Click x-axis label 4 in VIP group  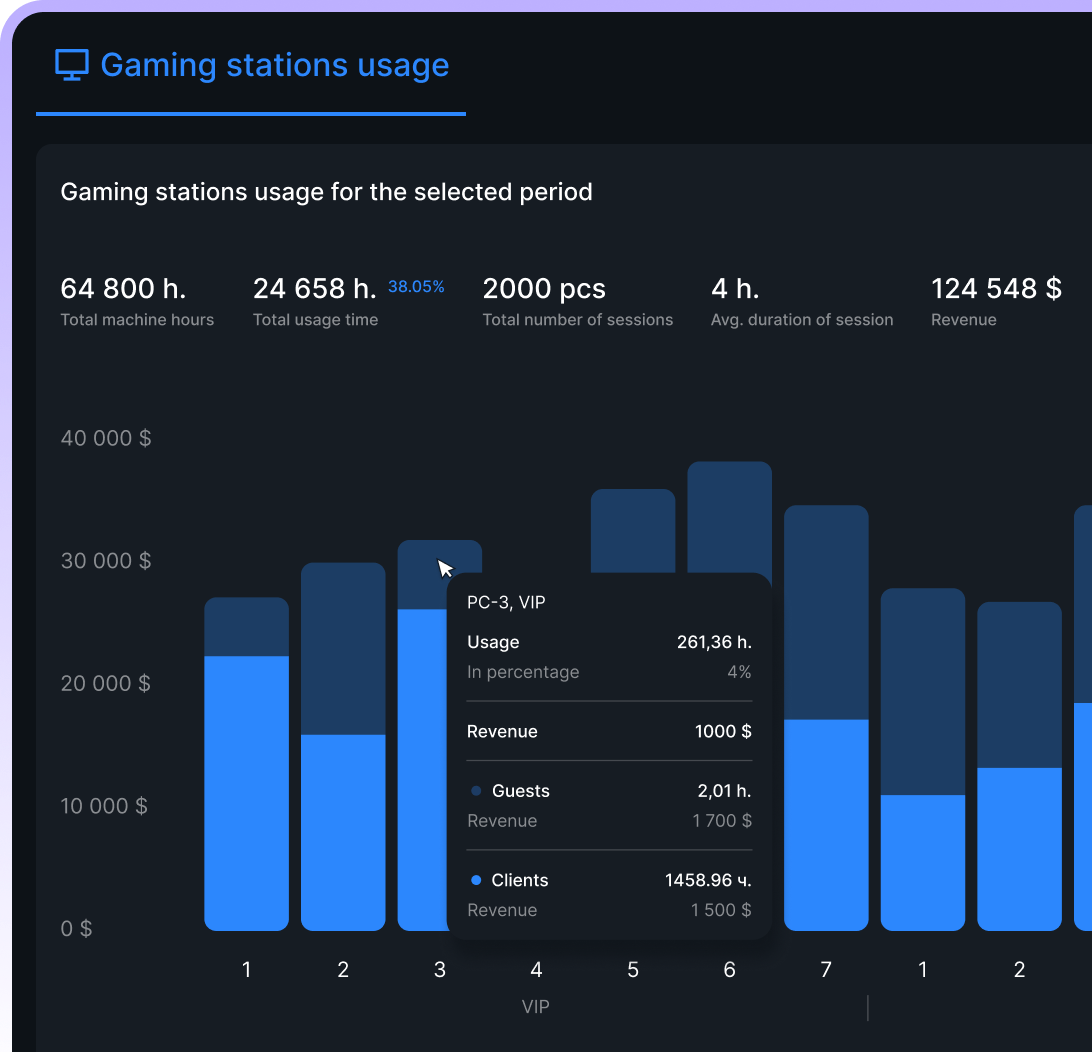click(x=536, y=970)
